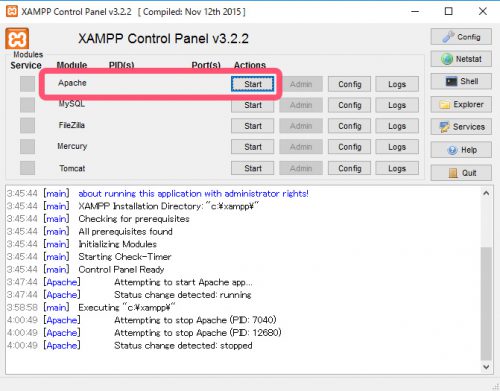The image size is (500, 391).
Task: Open the Services panel button
Action: (x=461, y=127)
